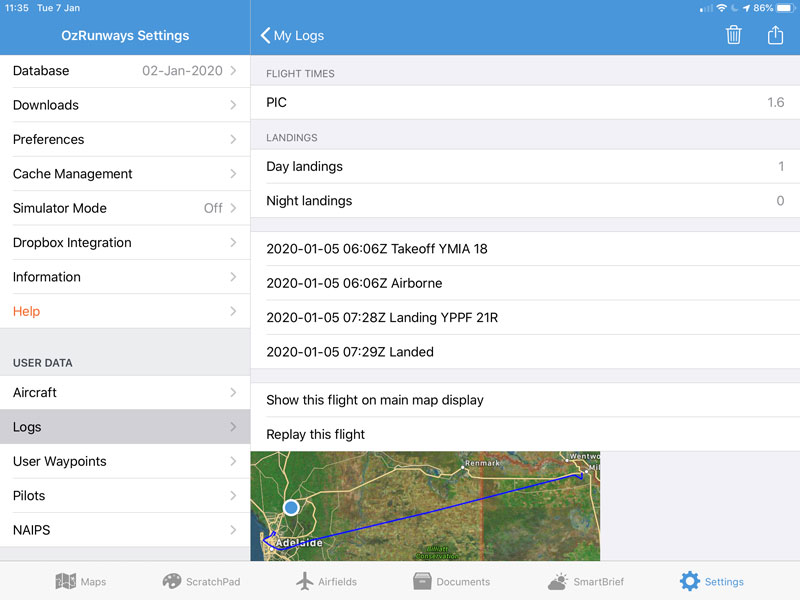Tap the Day landings row
This screenshot has height=600, width=800.
[x=525, y=166]
